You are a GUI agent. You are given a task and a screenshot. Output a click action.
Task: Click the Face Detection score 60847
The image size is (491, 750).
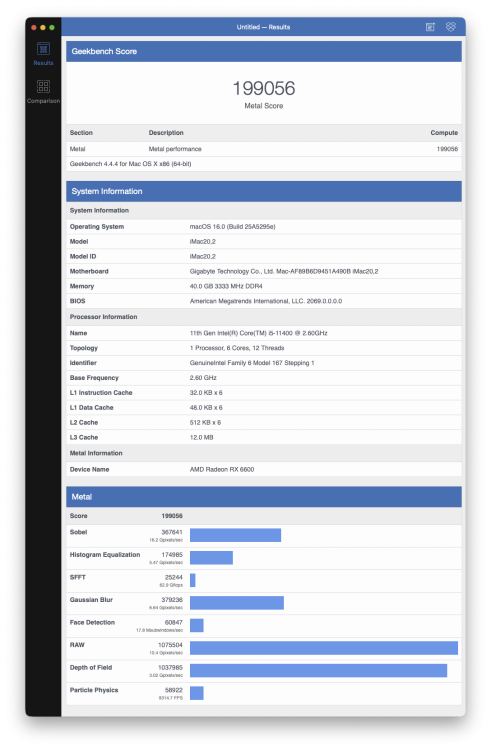pyautogui.click(x=174, y=623)
